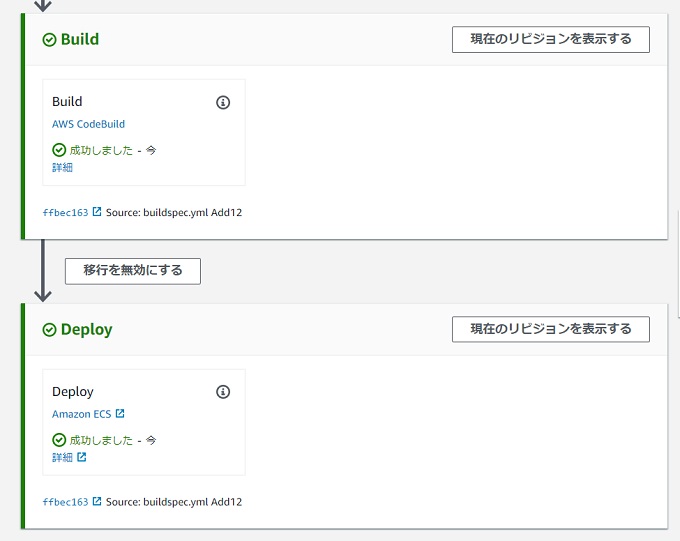
Task: Click success check icon in Build action card
Action: 59,150
